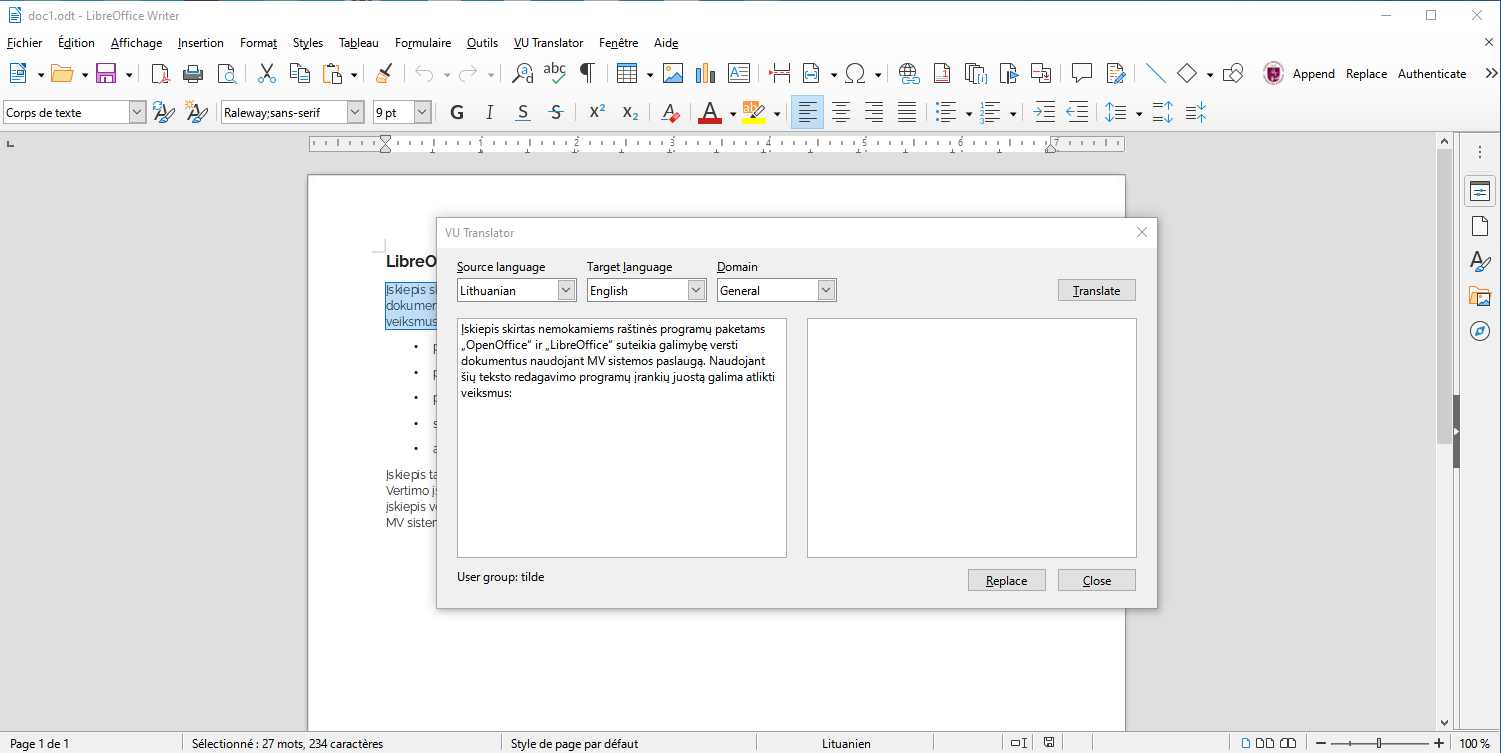Open the Tableau menu
The width and height of the screenshot is (1501, 753).
(x=359, y=43)
